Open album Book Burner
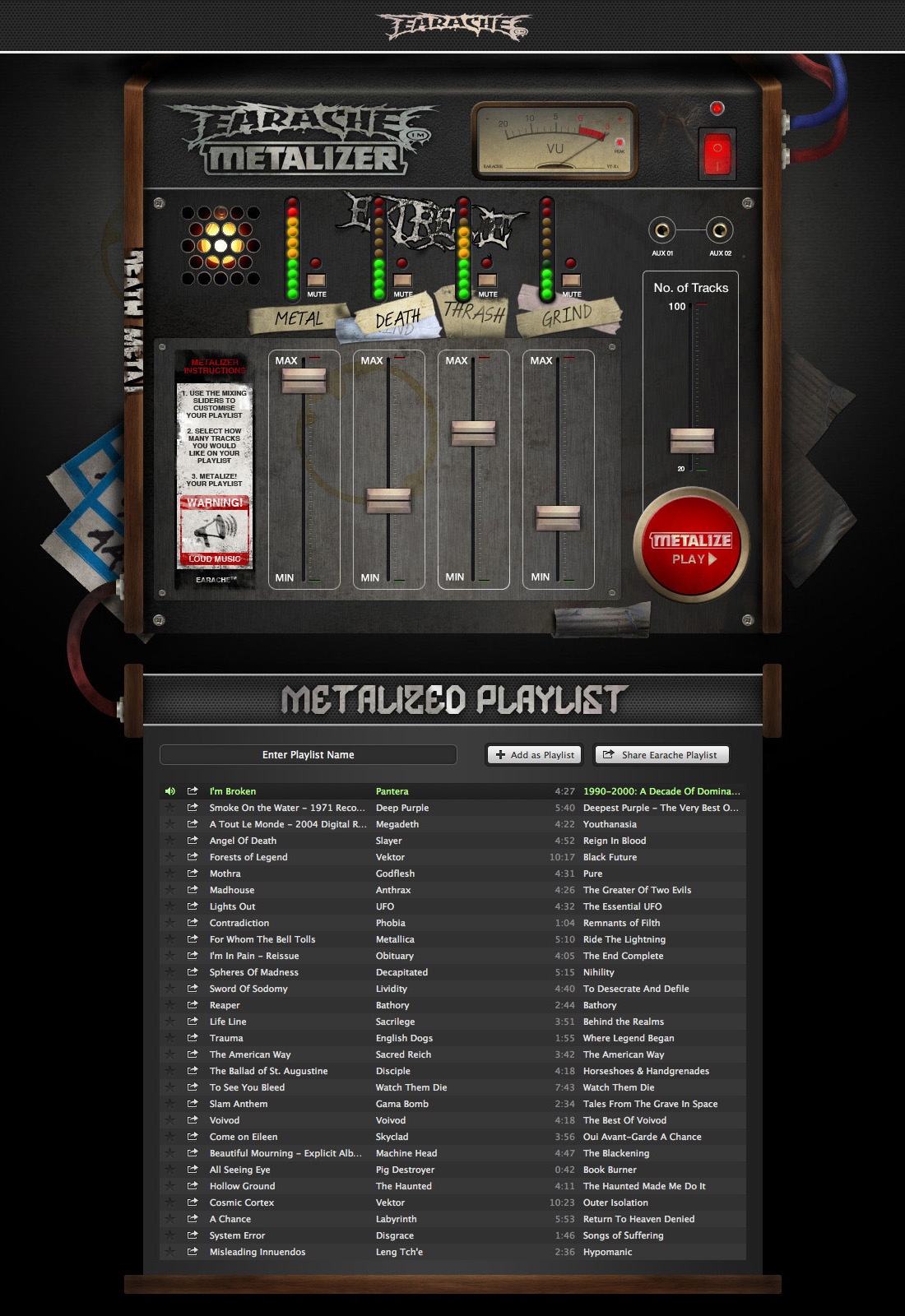The width and height of the screenshot is (905, 1316). point(610,1170)
